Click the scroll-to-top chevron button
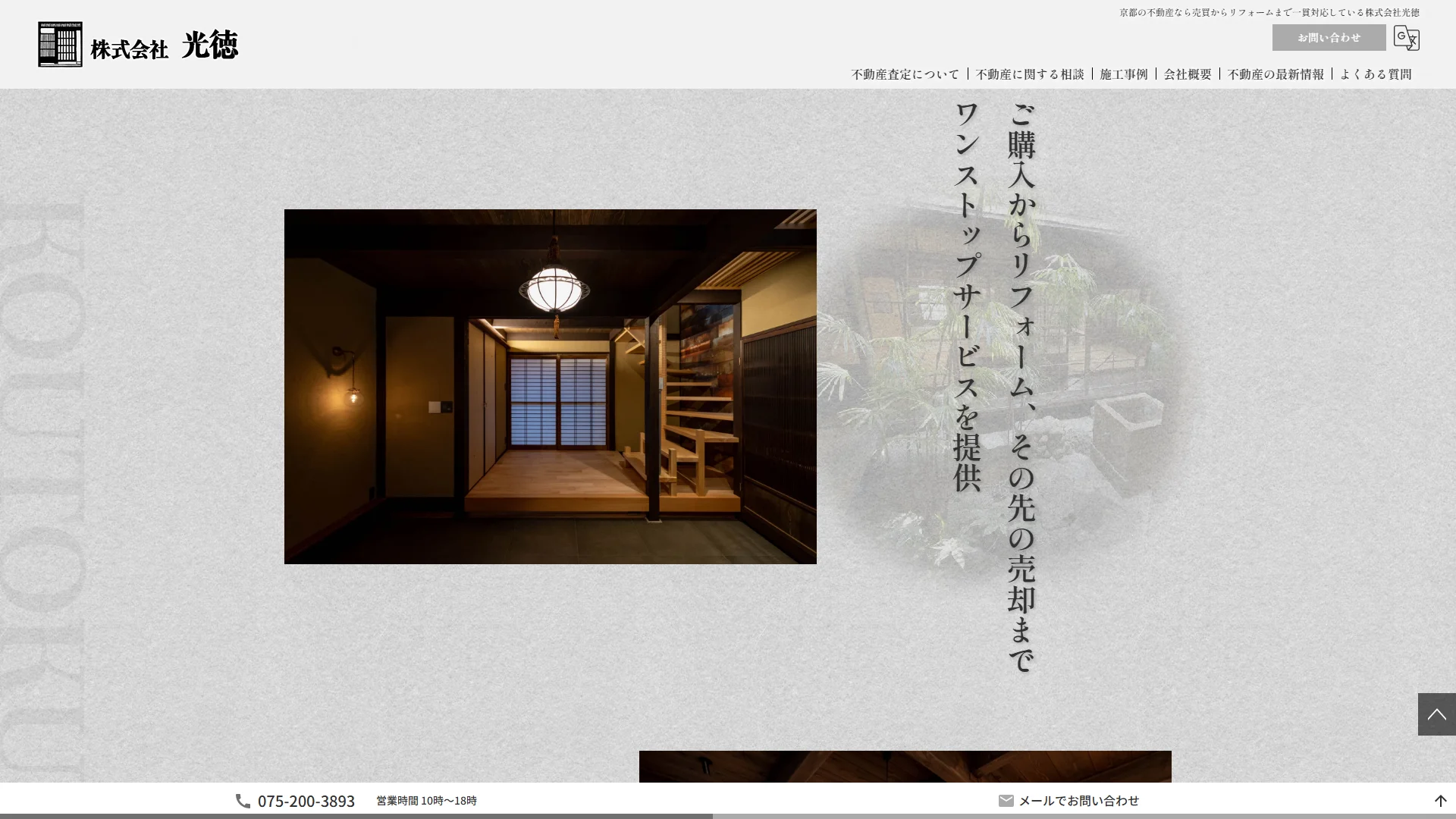The width and height of the screenshot is (1456, 819). click(x=1436, y=714)
